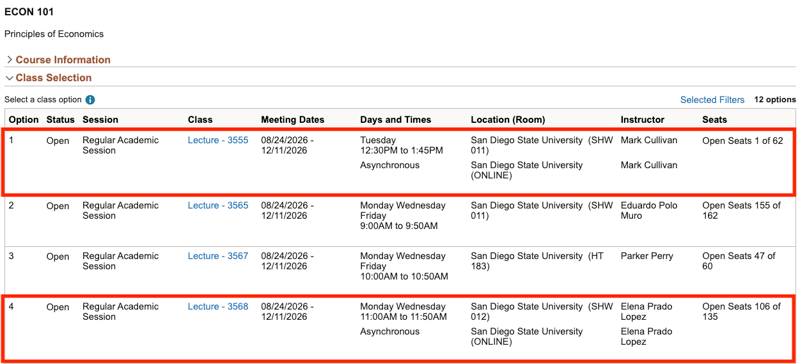Viewport: 800px width, 364px height.
Task: Click Open Seats 1 of 62
Action: point(742,140)
